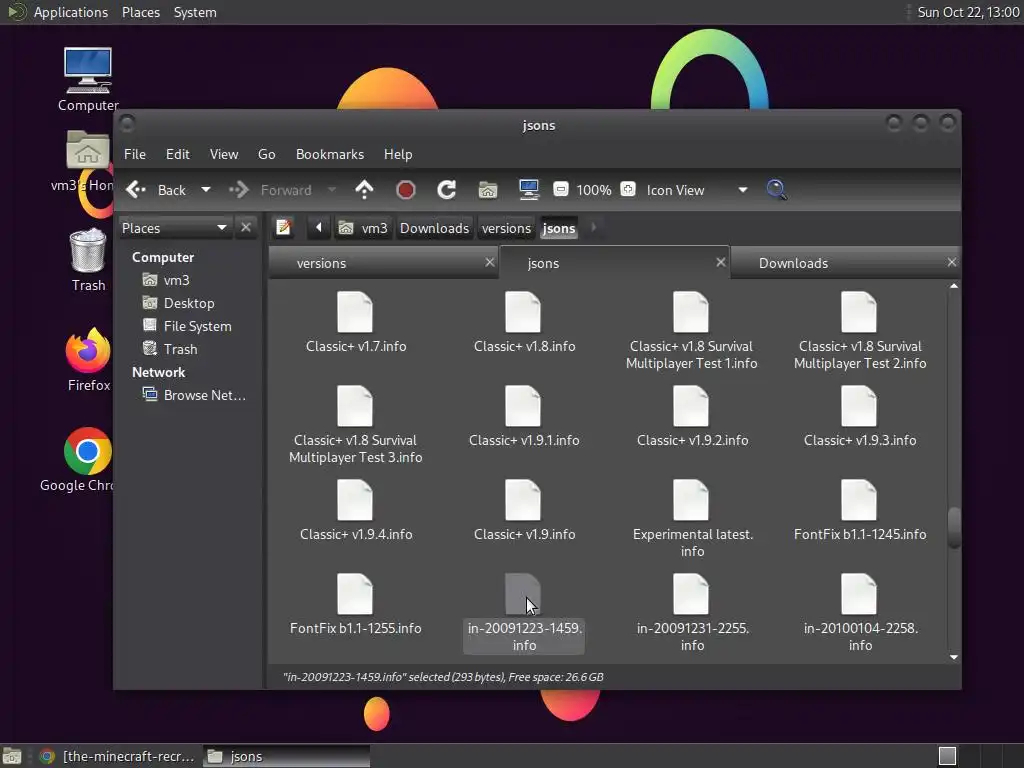Screen dimensions: 1024x768
Task: Select Classic+ v1.8 Survival Multiplayer Test 1.info
Action: 691,312
